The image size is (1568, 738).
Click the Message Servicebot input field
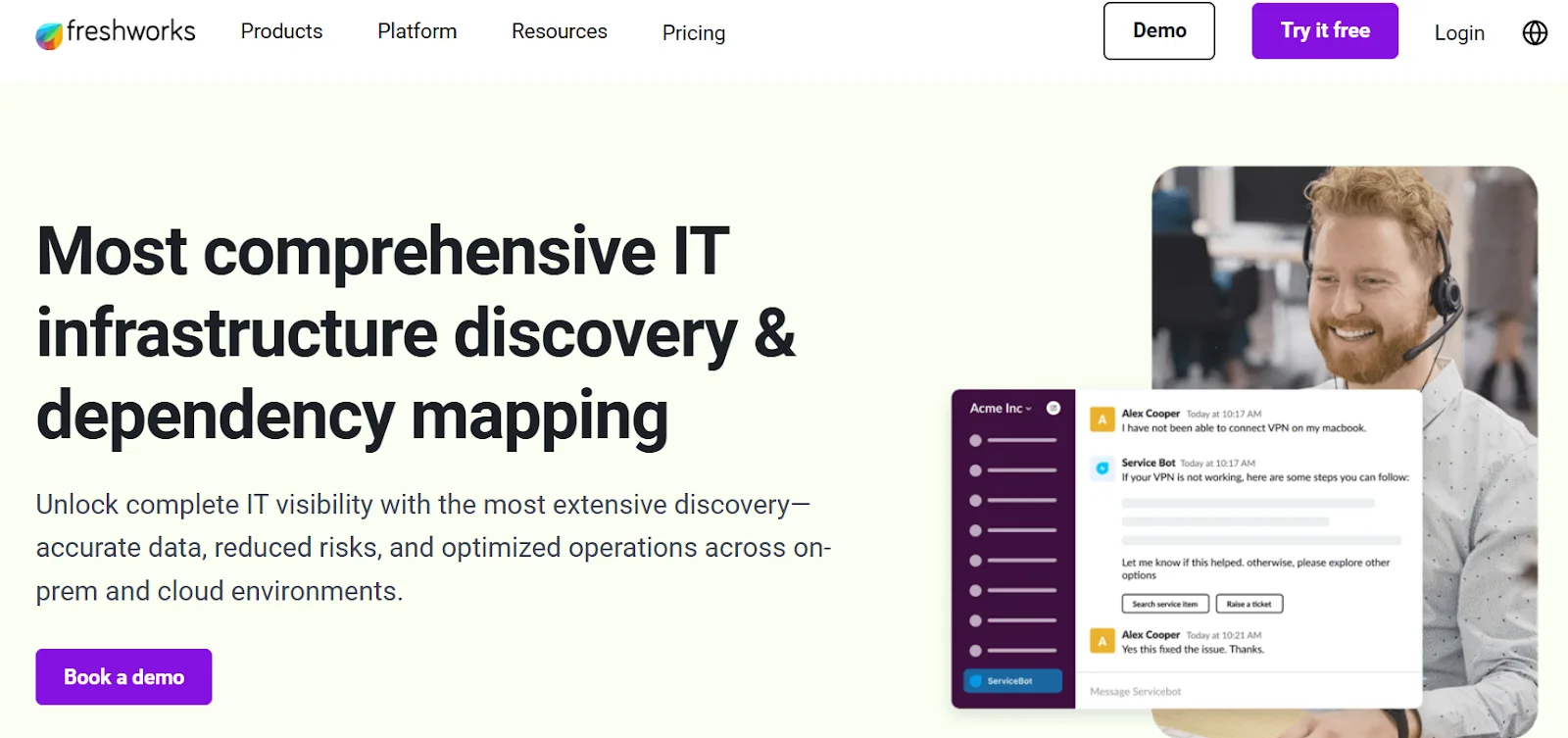pos(1249,691)
